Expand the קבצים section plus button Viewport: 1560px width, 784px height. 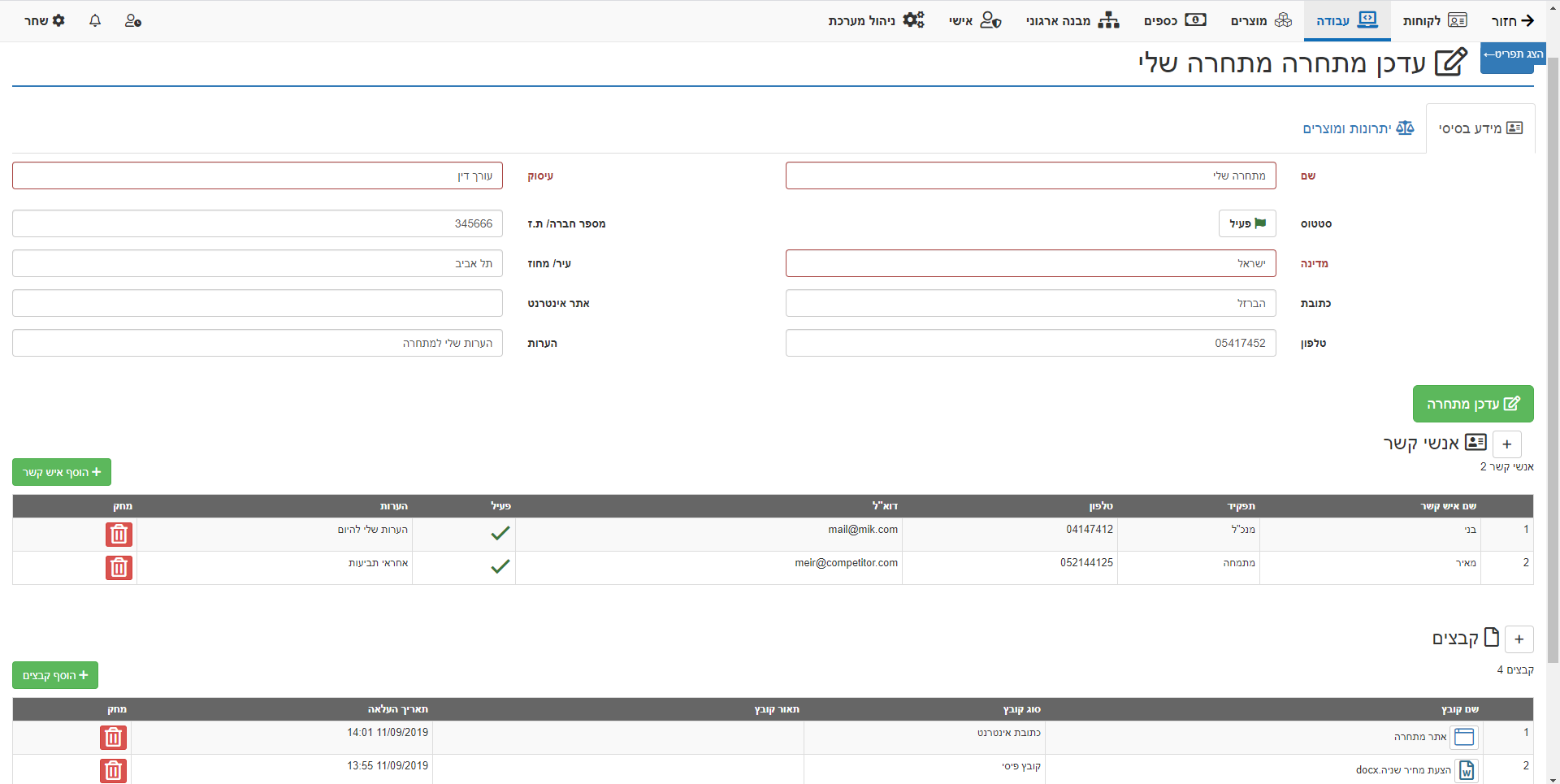pos(1519,639)
